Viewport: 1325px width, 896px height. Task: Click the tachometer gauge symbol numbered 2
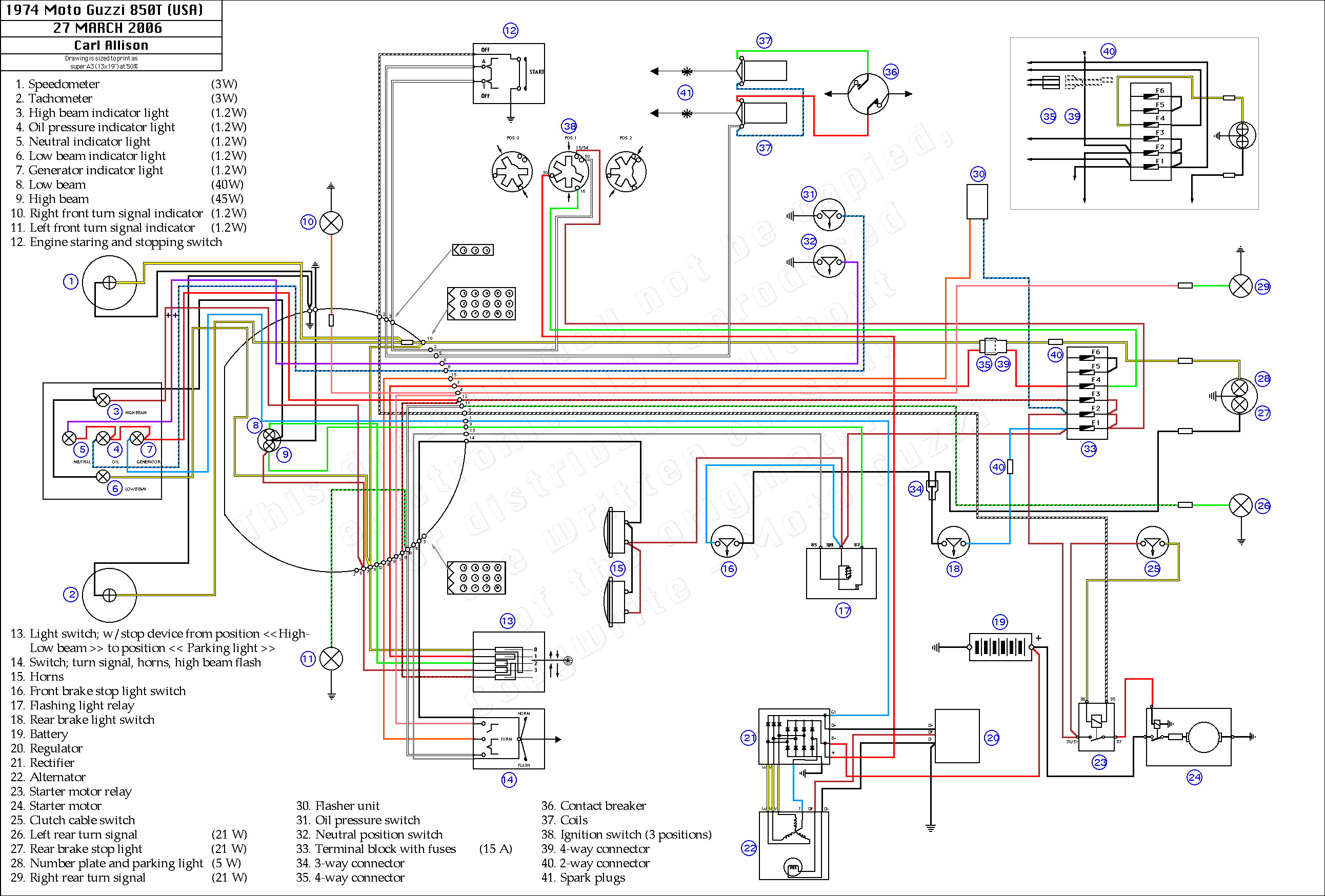click(x=109, y=595)
